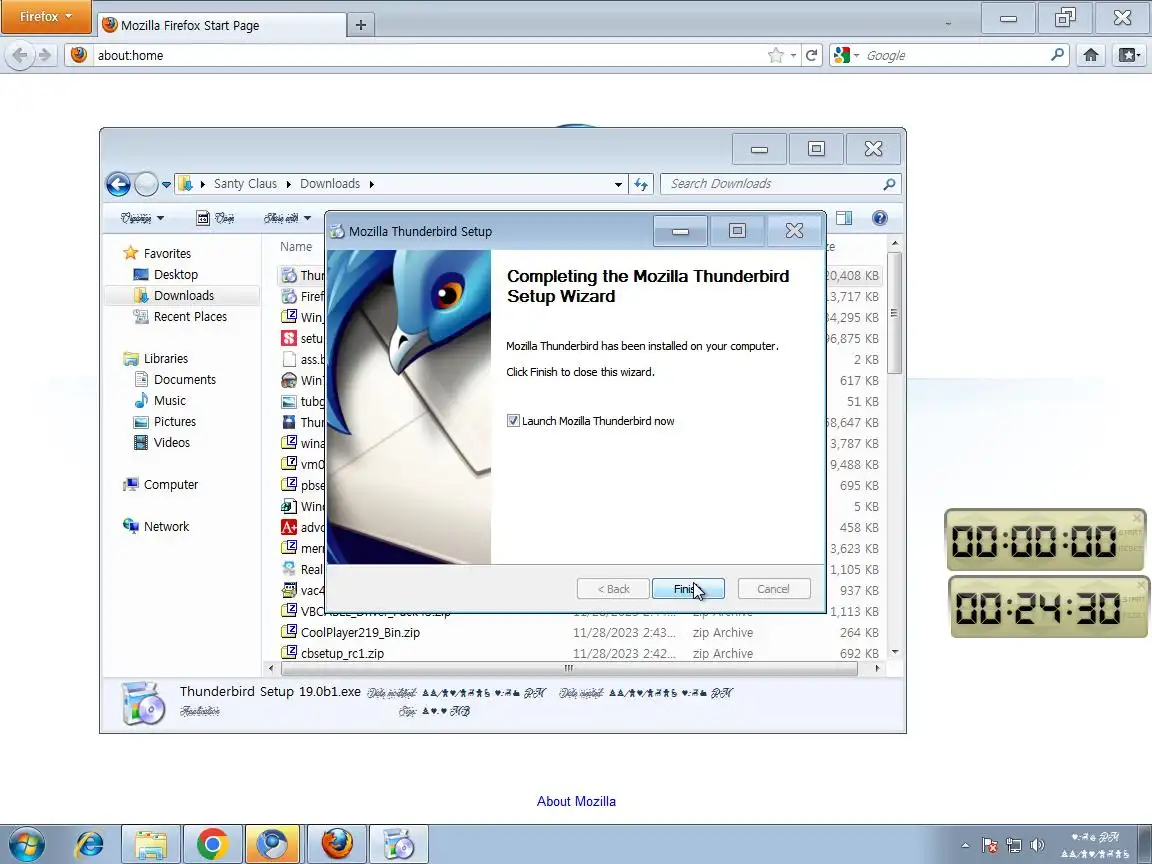Click the Name column header
Image resolution: width=1152 pixels, height=864 pixels.
click(x=296, y=247)
